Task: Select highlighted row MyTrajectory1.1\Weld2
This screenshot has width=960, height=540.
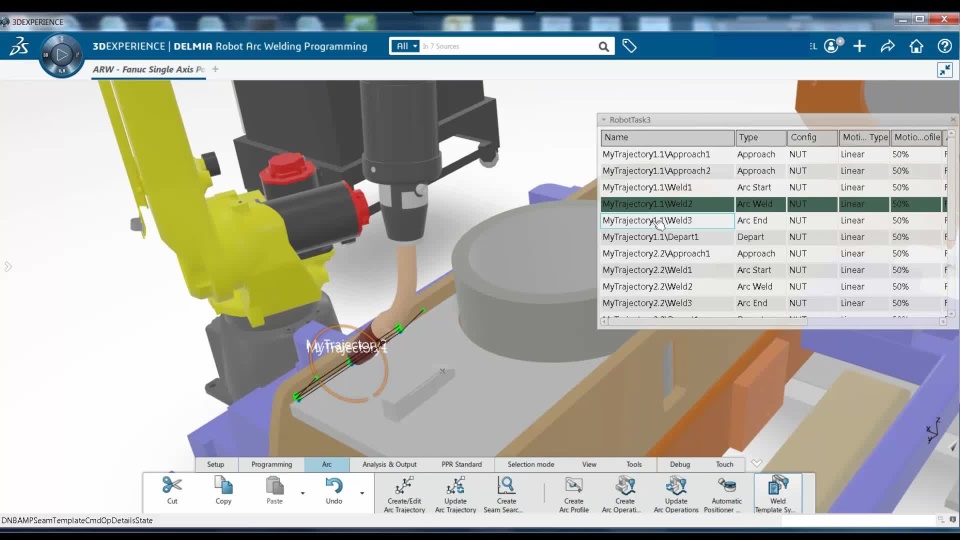Action: click(x=773, y=204)
